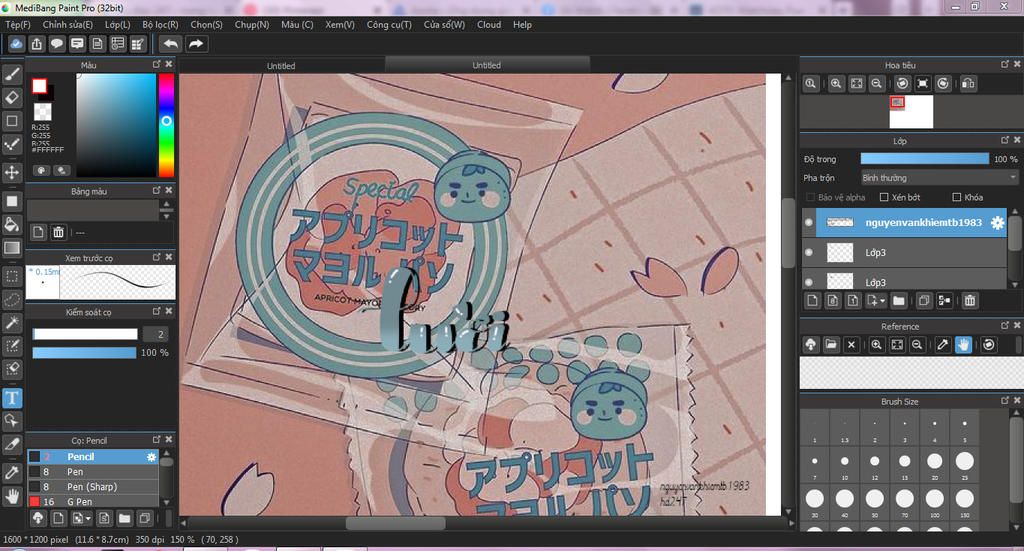This screenshot has width=1024, height=551.
Task: Select the Pen (Sharp) brush
Action: tap(93, 487)
